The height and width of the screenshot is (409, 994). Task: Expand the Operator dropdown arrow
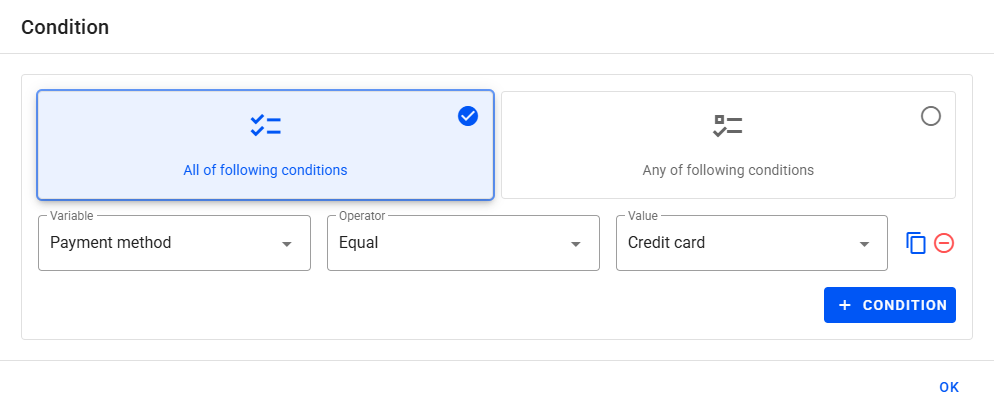click(x=576, y=244)
